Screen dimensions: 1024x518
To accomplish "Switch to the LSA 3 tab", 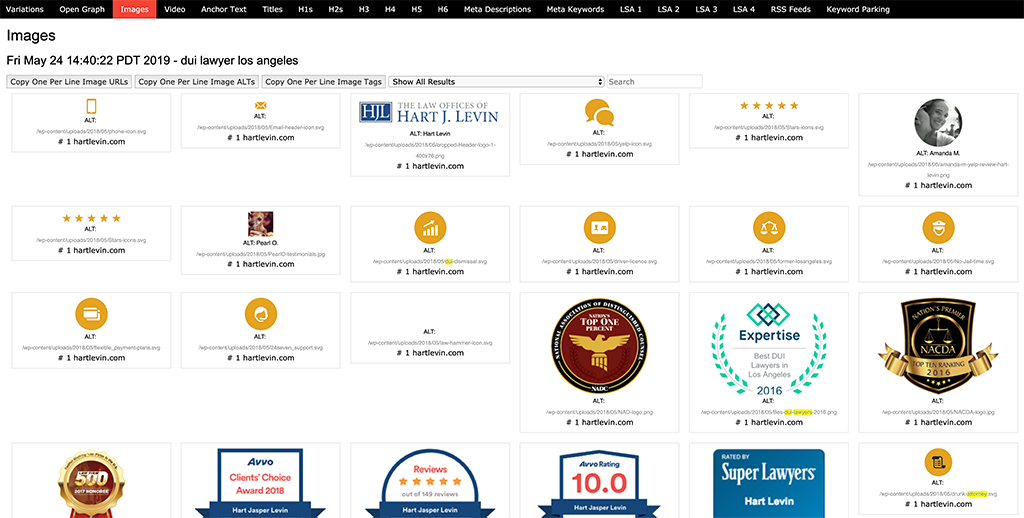I will click(x=706, y=9).
